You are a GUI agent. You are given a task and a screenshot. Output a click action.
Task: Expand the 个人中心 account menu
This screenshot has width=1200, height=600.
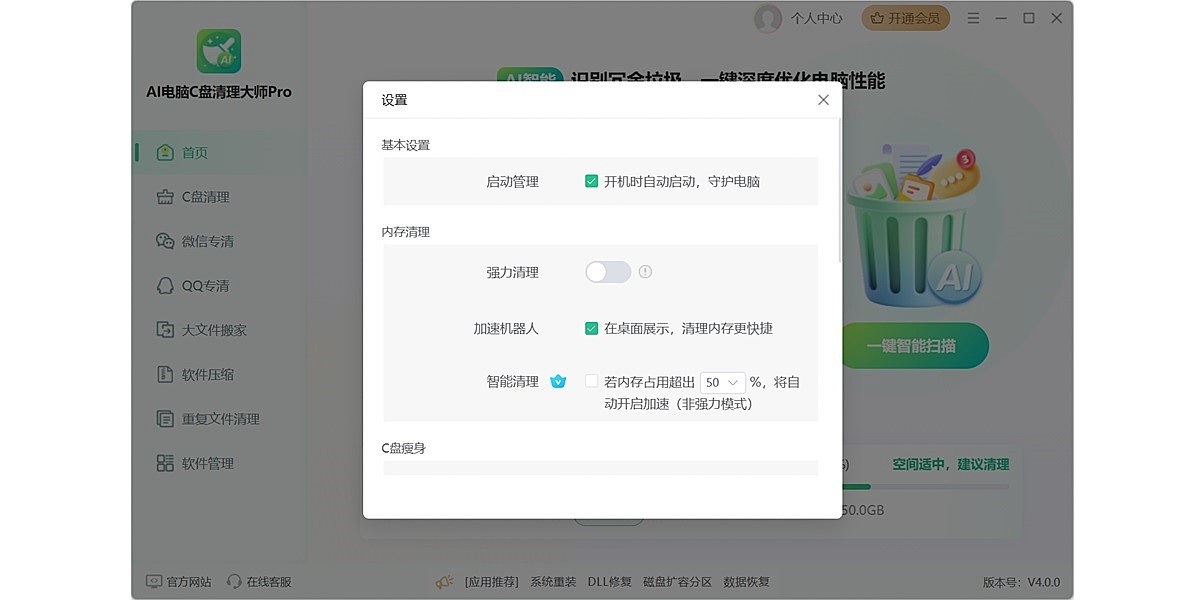point(819,18)
